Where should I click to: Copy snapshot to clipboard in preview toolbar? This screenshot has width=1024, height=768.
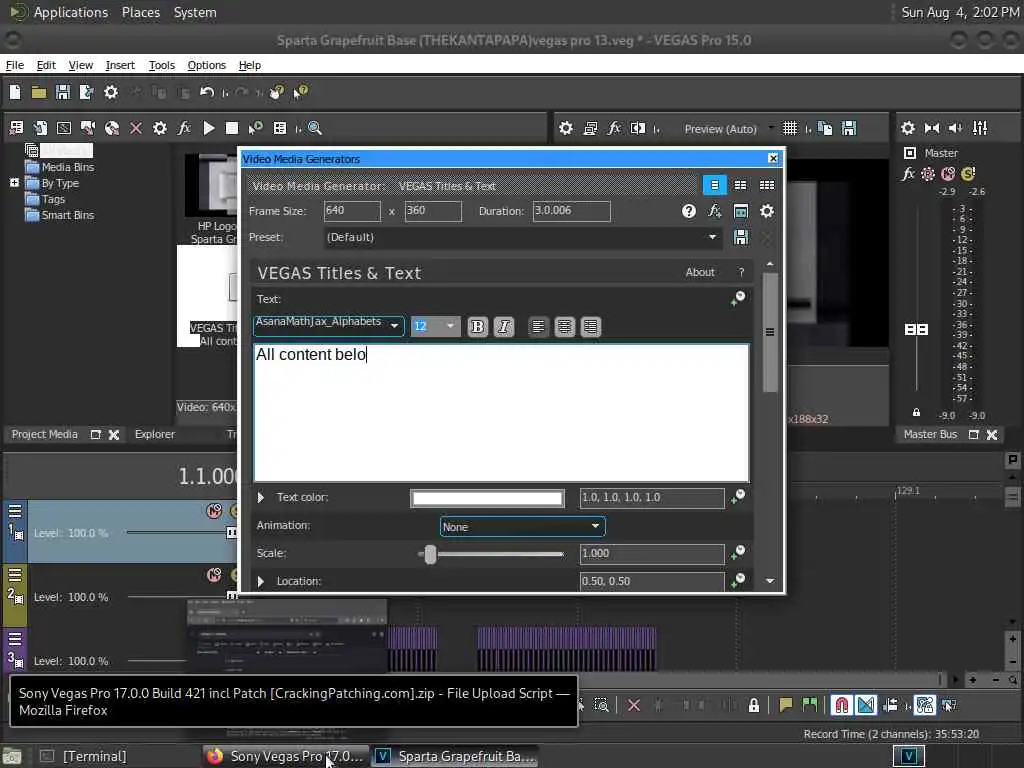click(825, 129)
